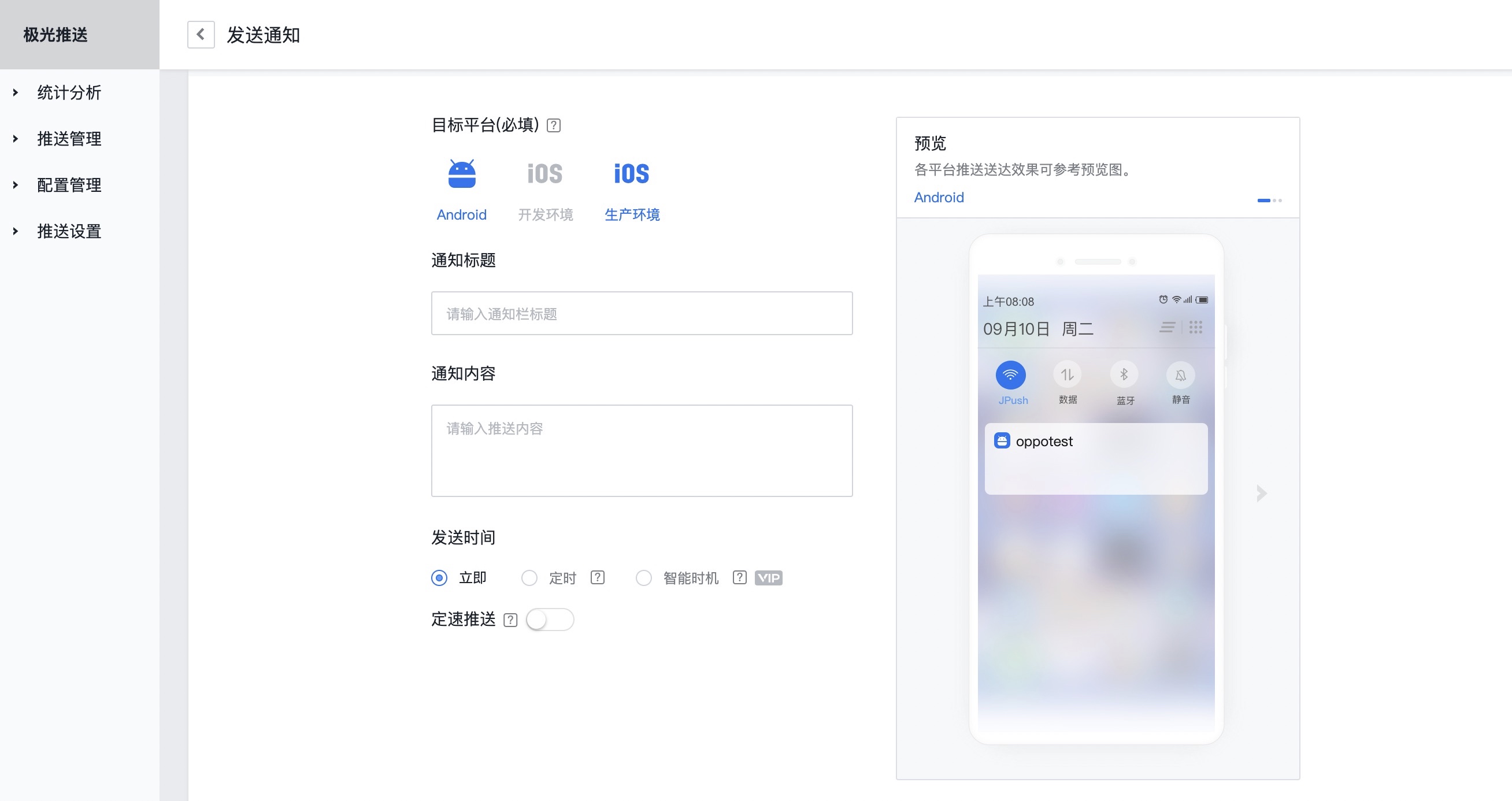The width and height of the screenshot is (1512, 801).
Task: Click the 蓝牙 bluetooth icon in preview
Action: coord(1124,375)
